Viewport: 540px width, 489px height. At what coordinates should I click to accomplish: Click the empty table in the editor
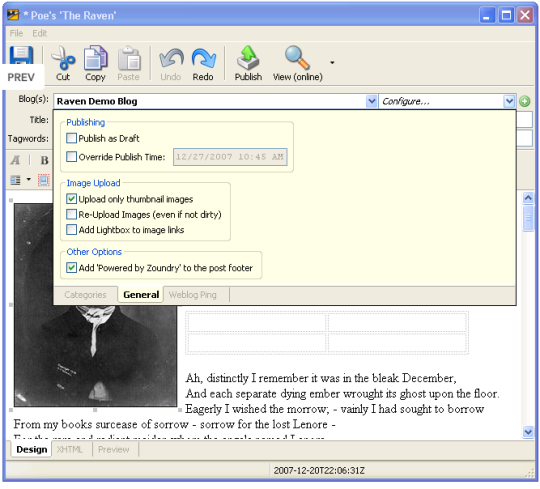point(326,333)
